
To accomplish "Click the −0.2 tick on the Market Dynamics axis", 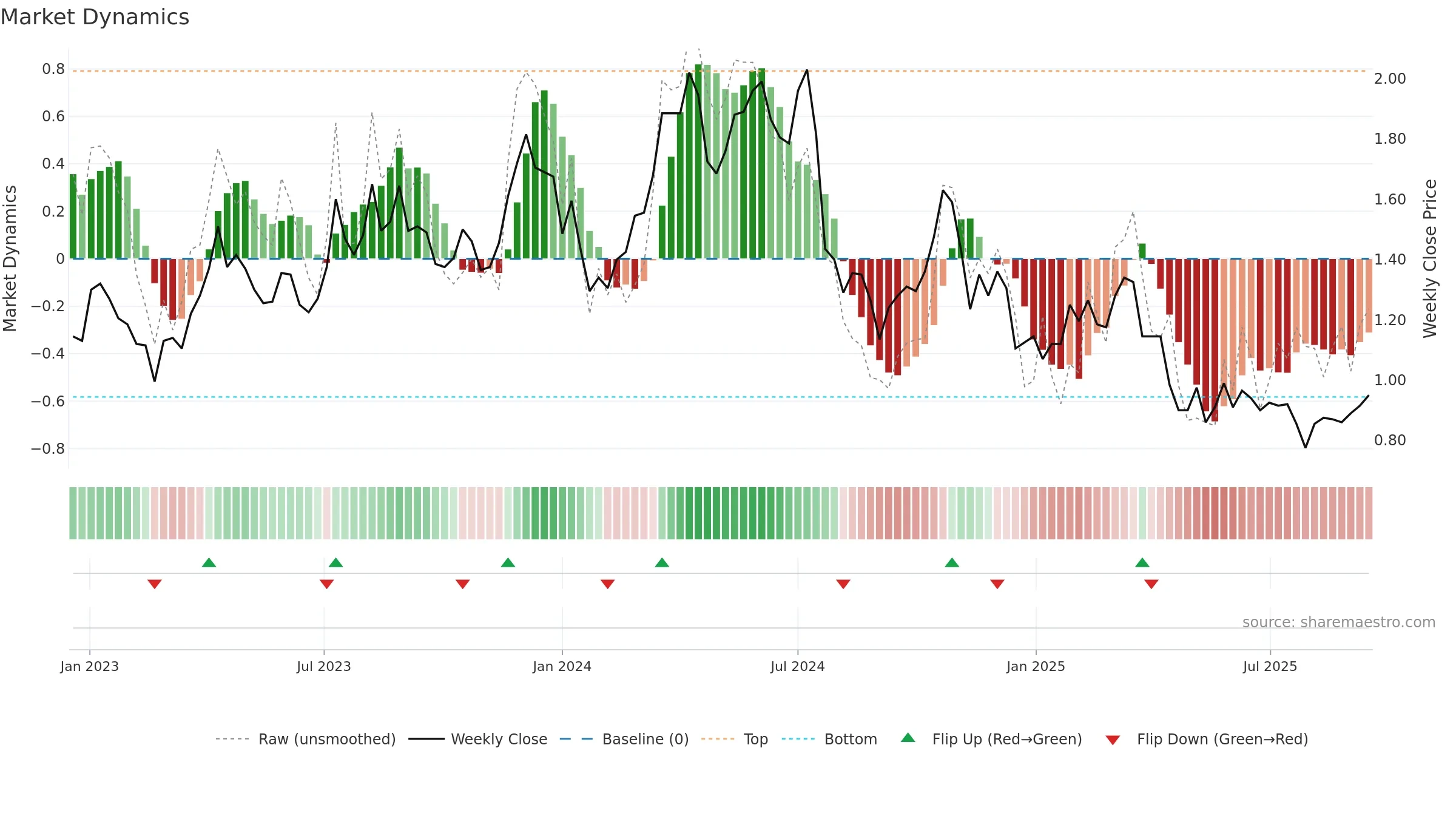I will coord(48,306).
